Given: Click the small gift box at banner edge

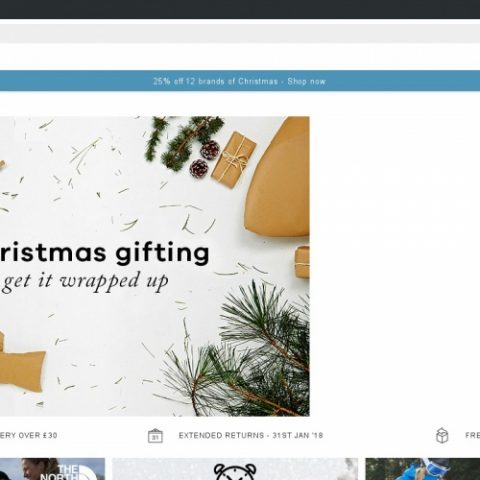Looking at the screenshot, I should [x=302, y=262].
